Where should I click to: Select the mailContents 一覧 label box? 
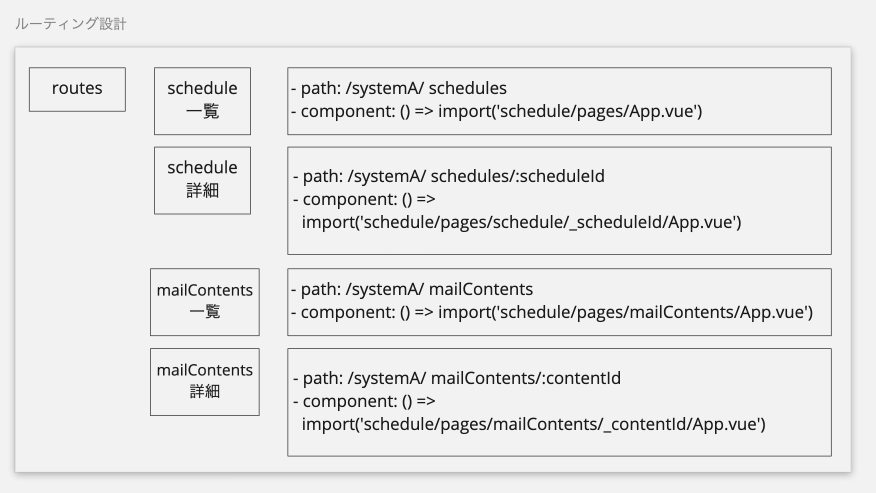click(x=204, y=301)
